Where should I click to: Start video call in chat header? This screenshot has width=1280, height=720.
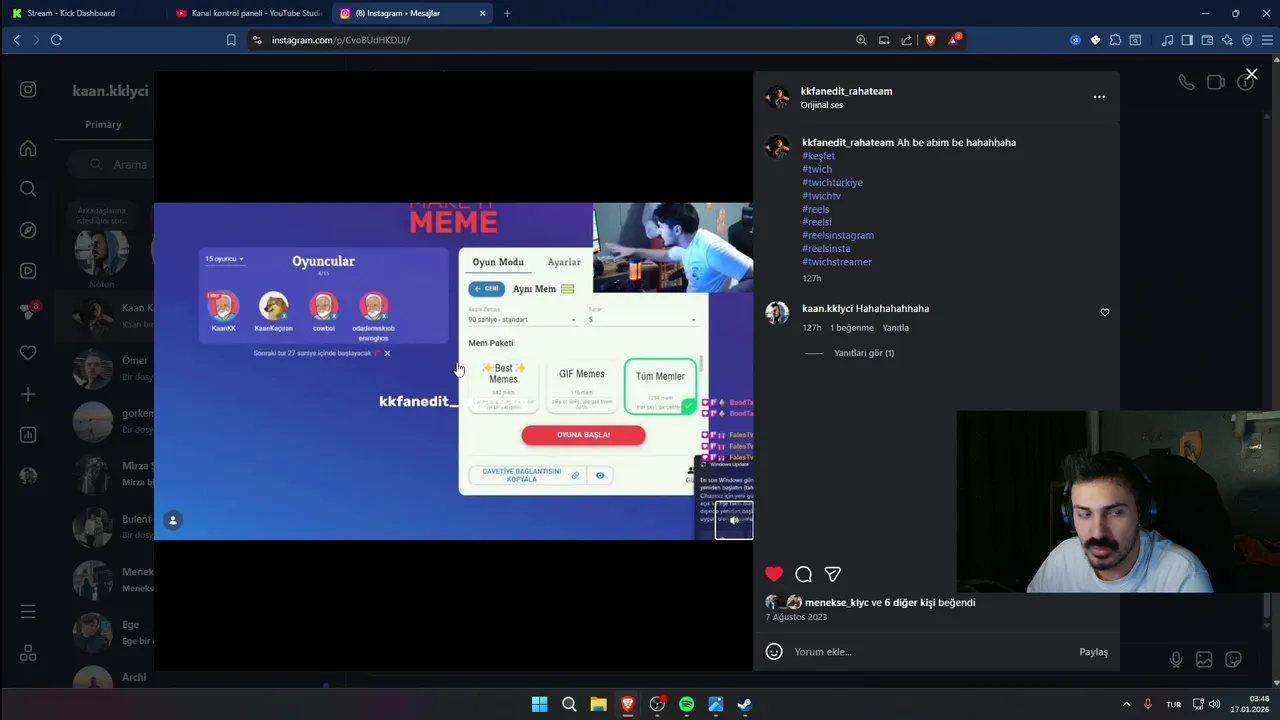coord(1216,83)
